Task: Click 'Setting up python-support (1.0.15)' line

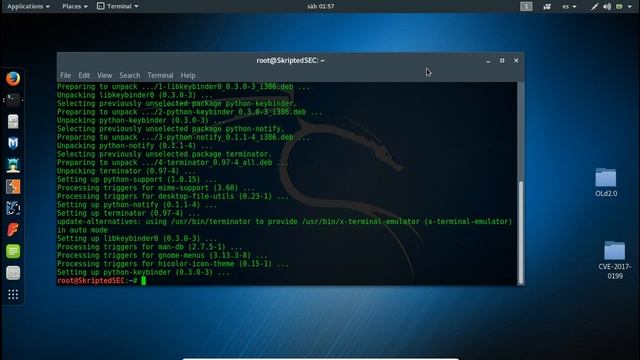Action: pyautogui.click(x=137, y=179)
